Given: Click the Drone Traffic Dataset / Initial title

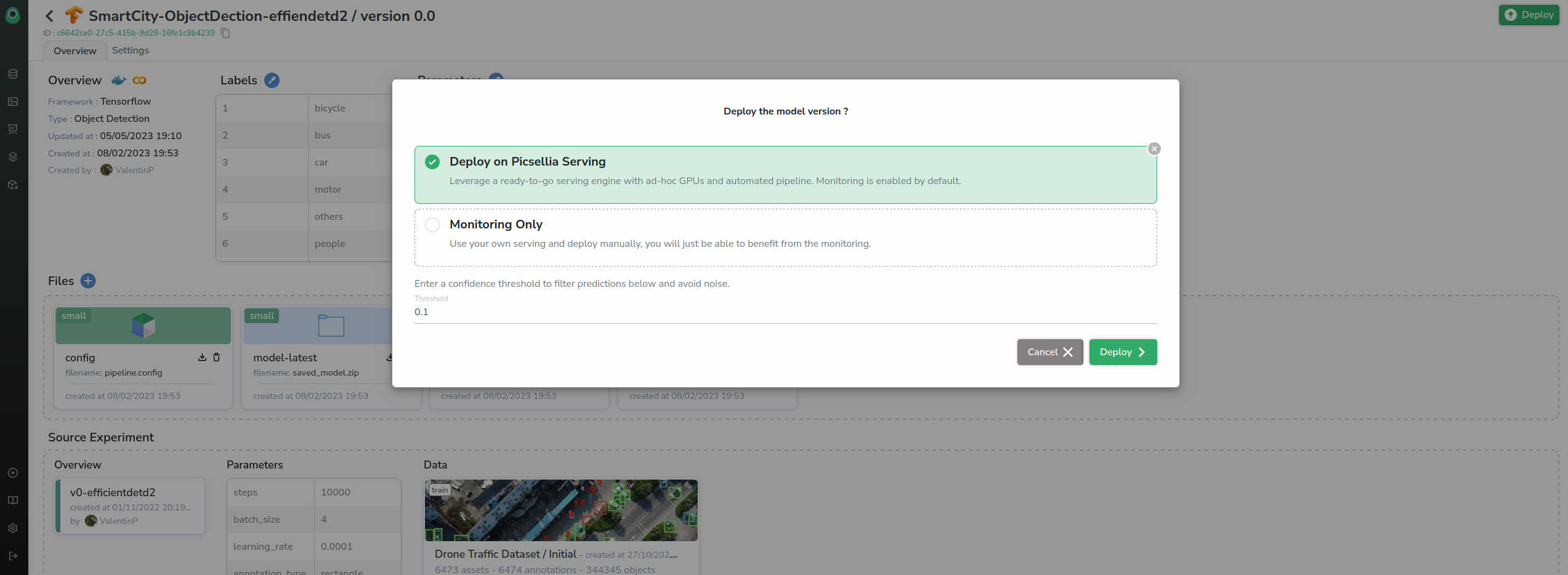Looking at the screenshot, I should coord(506,554).
